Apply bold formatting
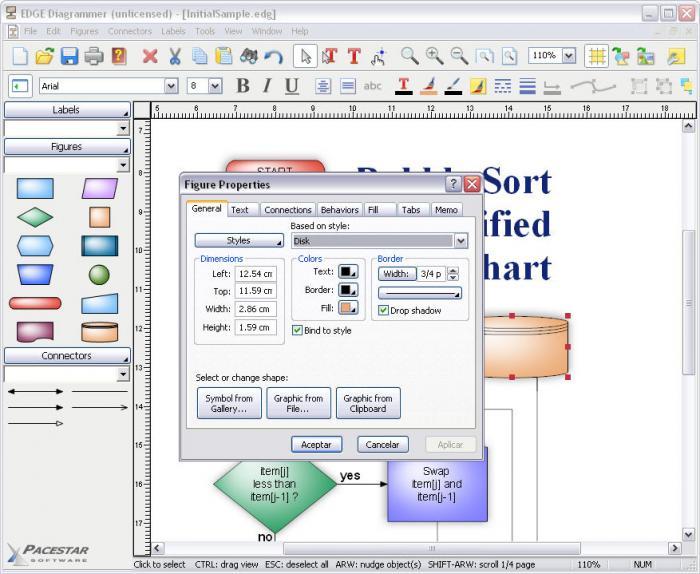 point(243,86)
